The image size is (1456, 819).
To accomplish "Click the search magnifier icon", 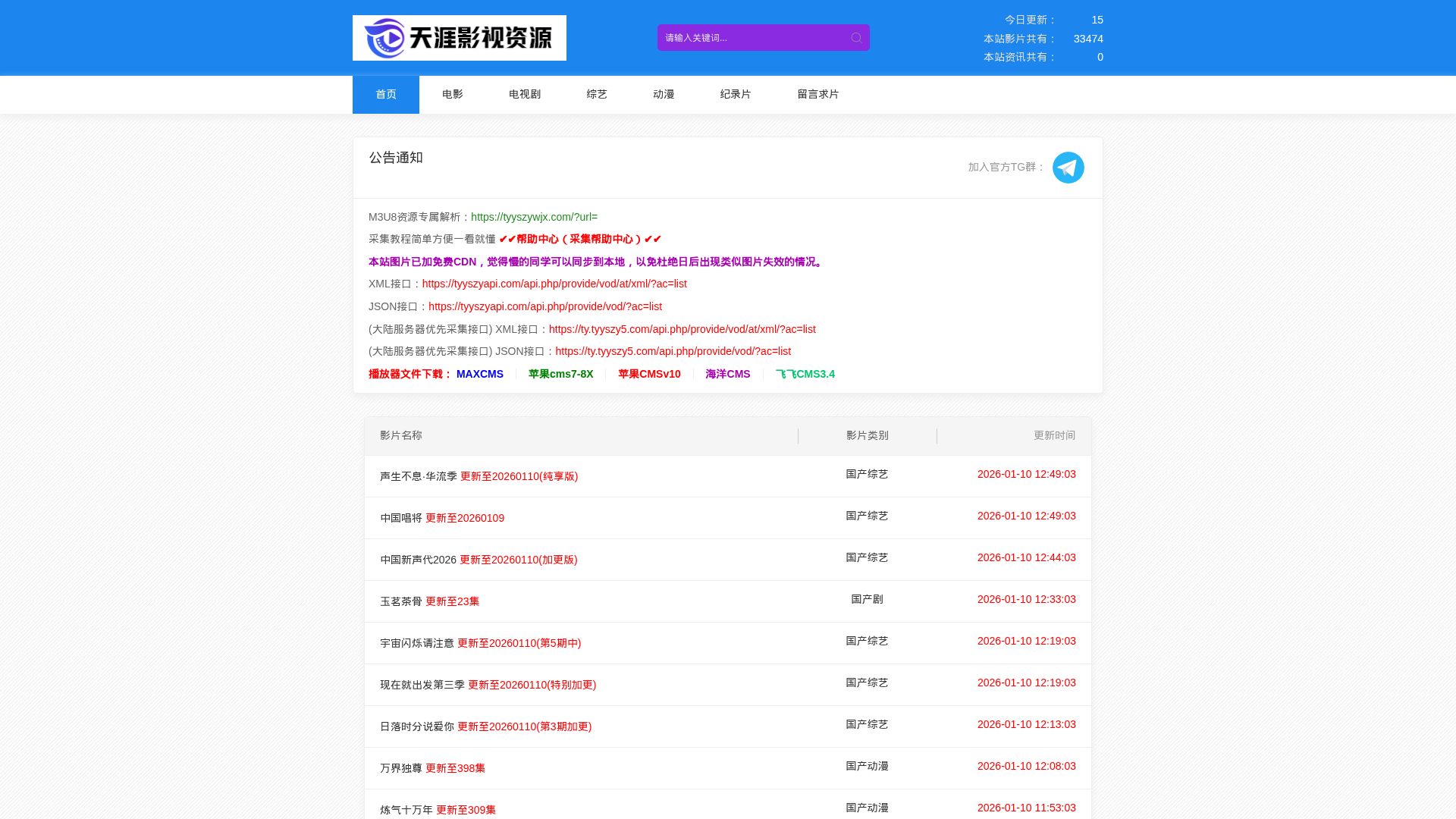I will point(856,38).
